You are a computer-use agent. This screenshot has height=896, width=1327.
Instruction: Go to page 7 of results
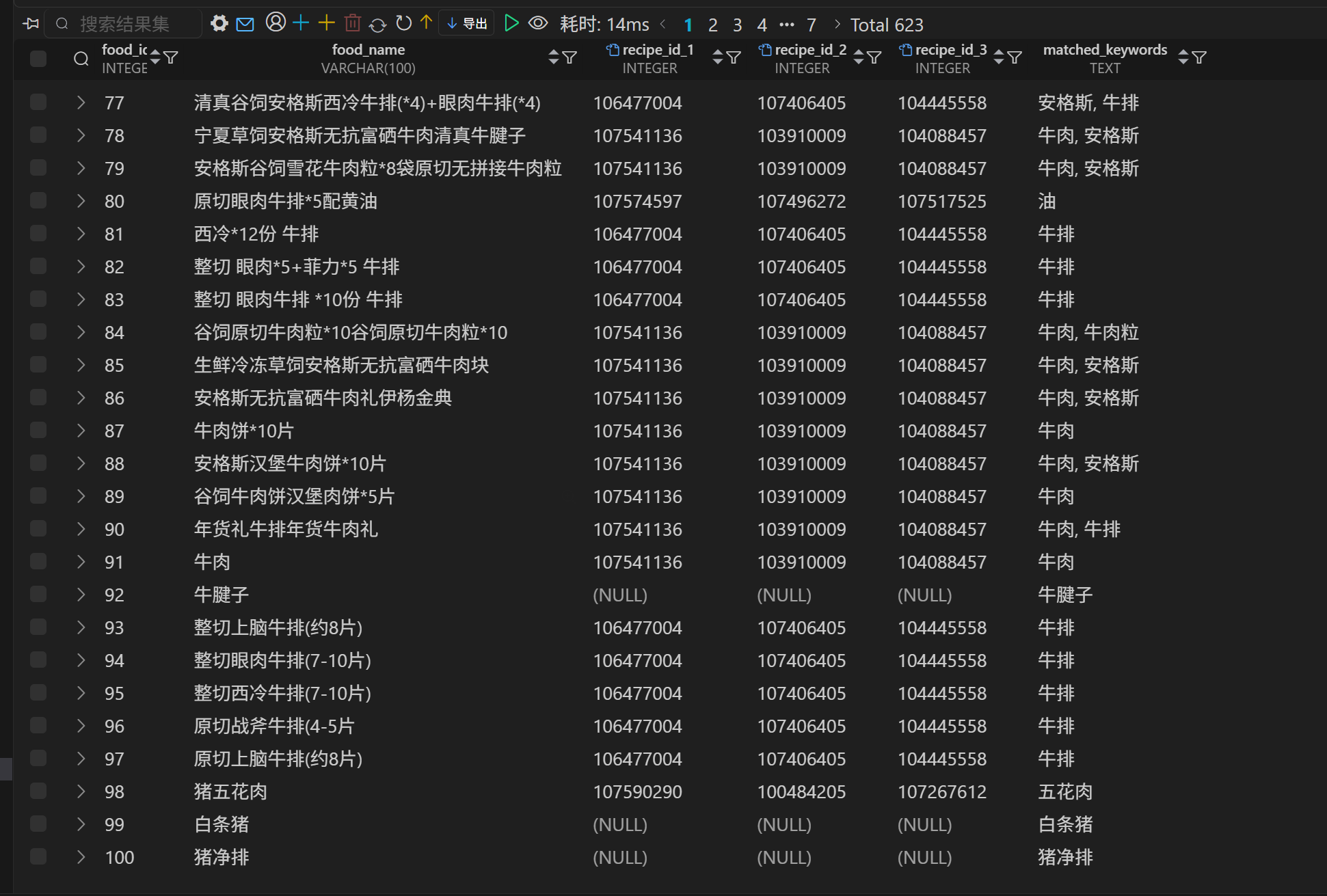click(811, 25)
